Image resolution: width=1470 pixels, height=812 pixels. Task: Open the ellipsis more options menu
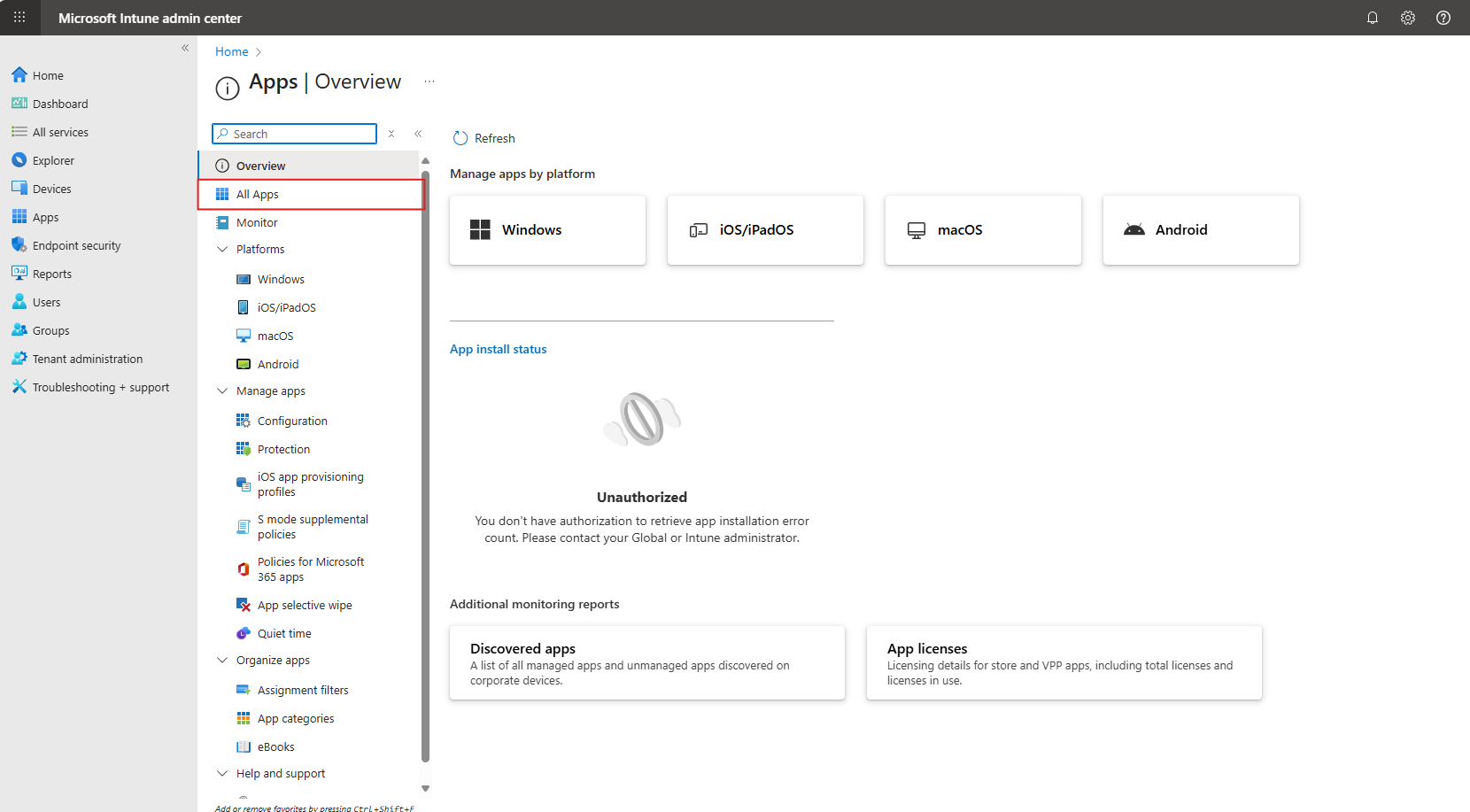pos(429,81)
